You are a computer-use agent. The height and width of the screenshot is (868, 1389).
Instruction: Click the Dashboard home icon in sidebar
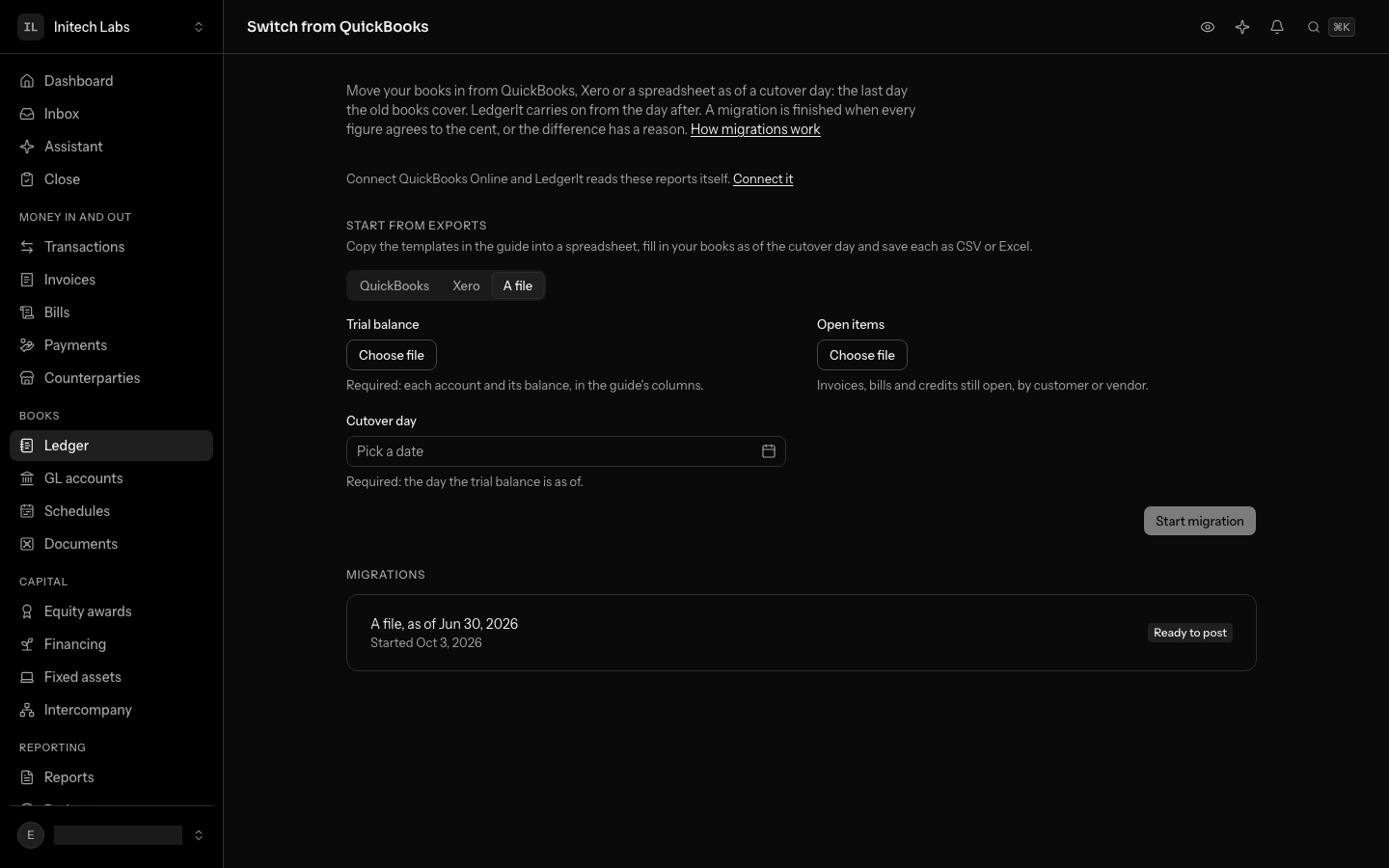coord(27,81)
